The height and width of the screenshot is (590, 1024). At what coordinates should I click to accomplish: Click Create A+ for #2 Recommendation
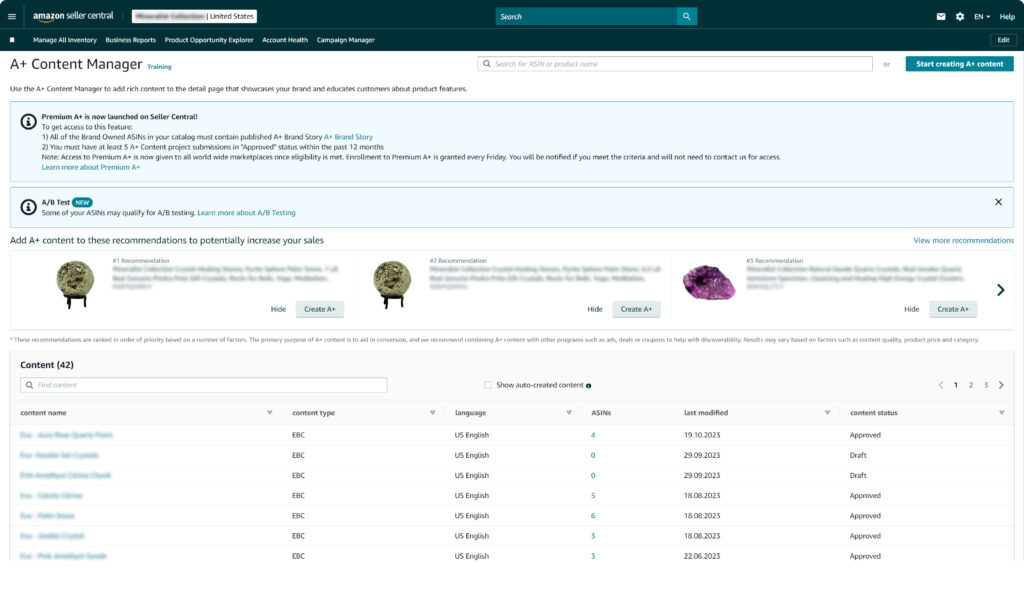pos(636,309)
